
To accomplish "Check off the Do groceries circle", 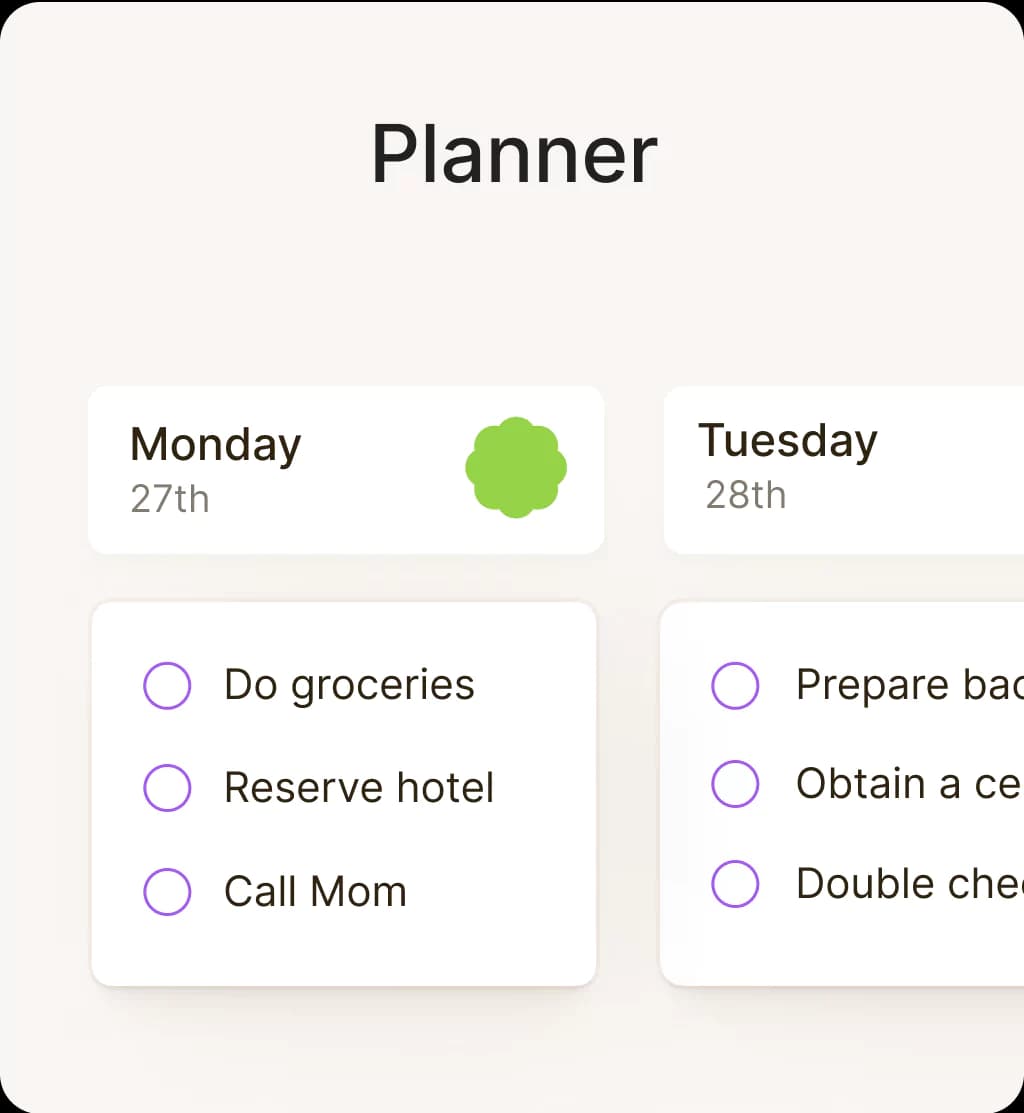I will click(167, 686).
